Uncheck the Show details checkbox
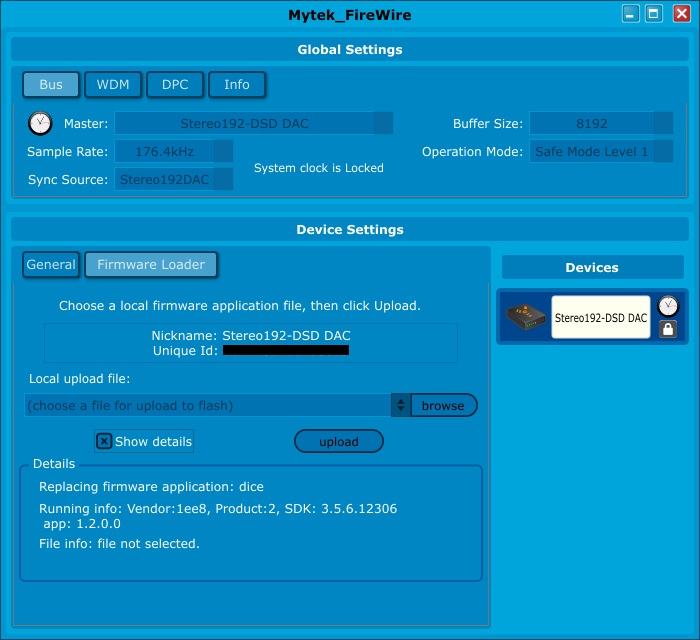This screenshot has width=700, height=640. (x=104, y=441)
